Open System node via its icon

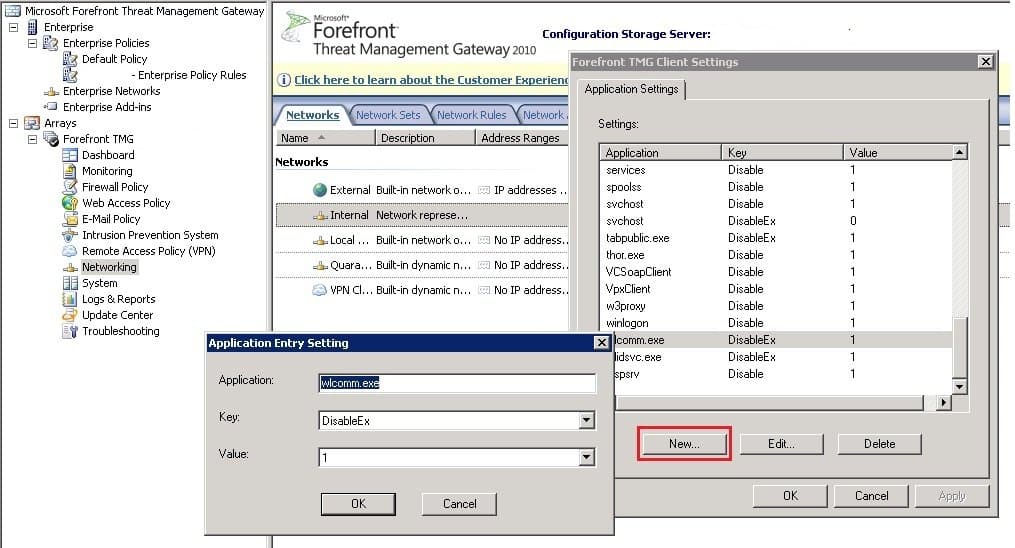(x=70, y=283)
